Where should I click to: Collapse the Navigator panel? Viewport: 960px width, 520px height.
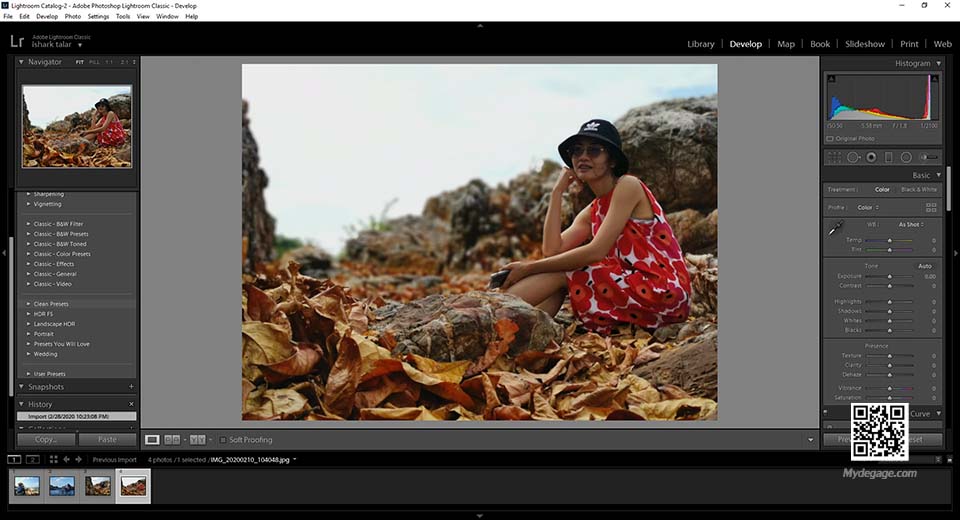tap(21, 62)
